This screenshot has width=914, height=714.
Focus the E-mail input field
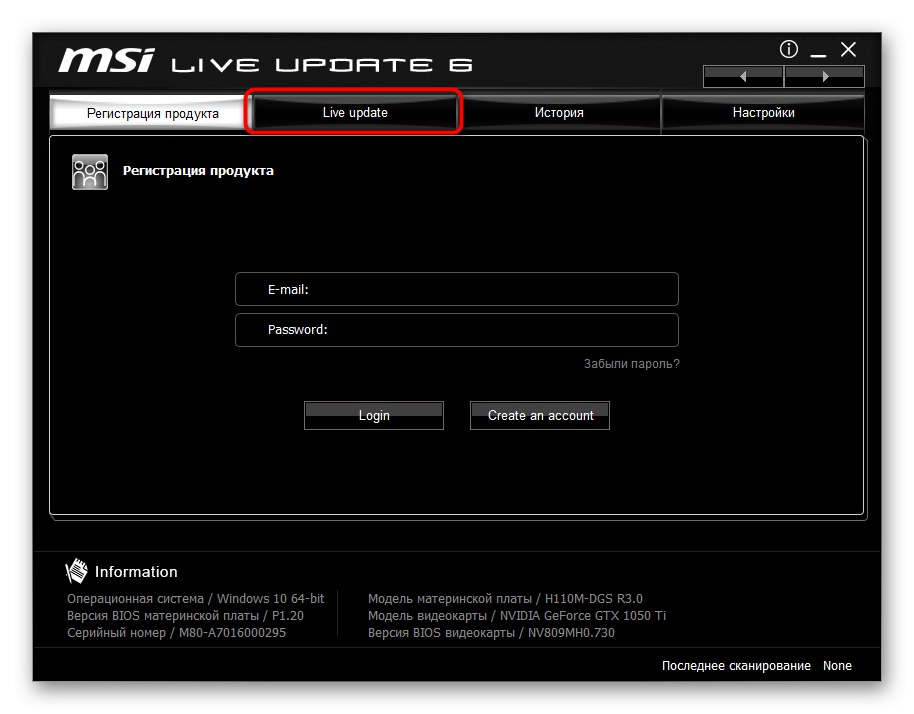tap(457, 289)
